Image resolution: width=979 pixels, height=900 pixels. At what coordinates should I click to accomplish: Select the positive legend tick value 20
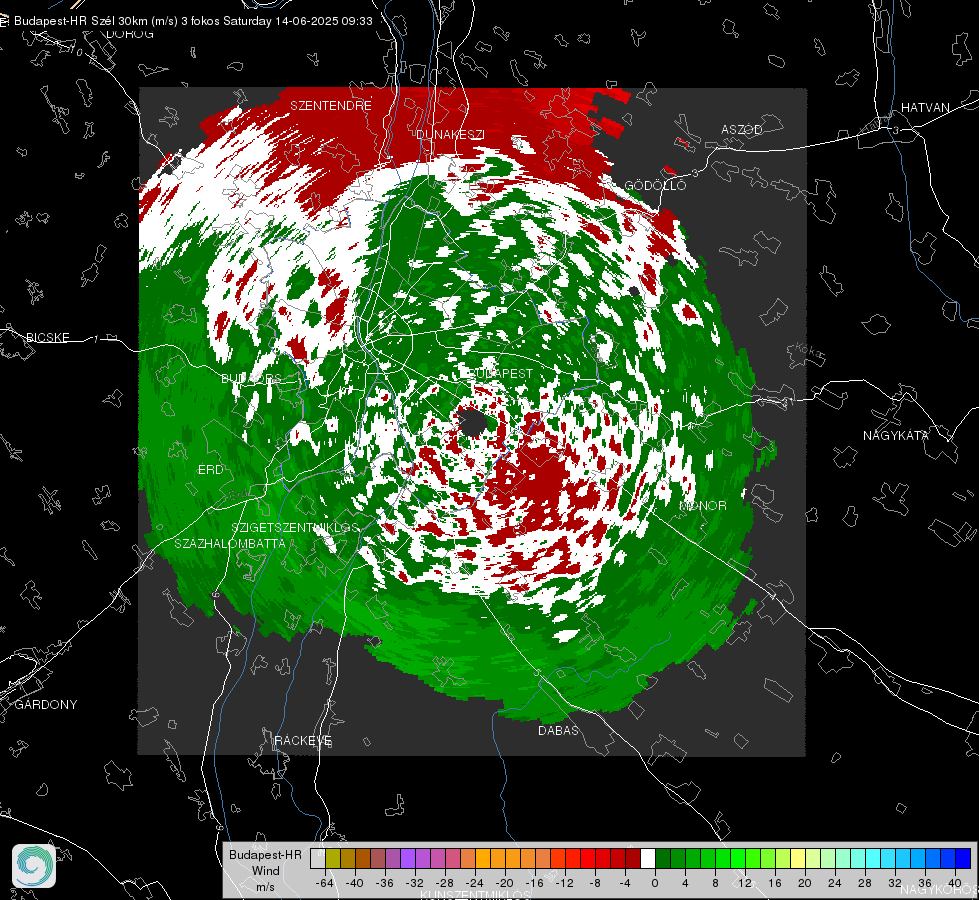coord(805,883)
